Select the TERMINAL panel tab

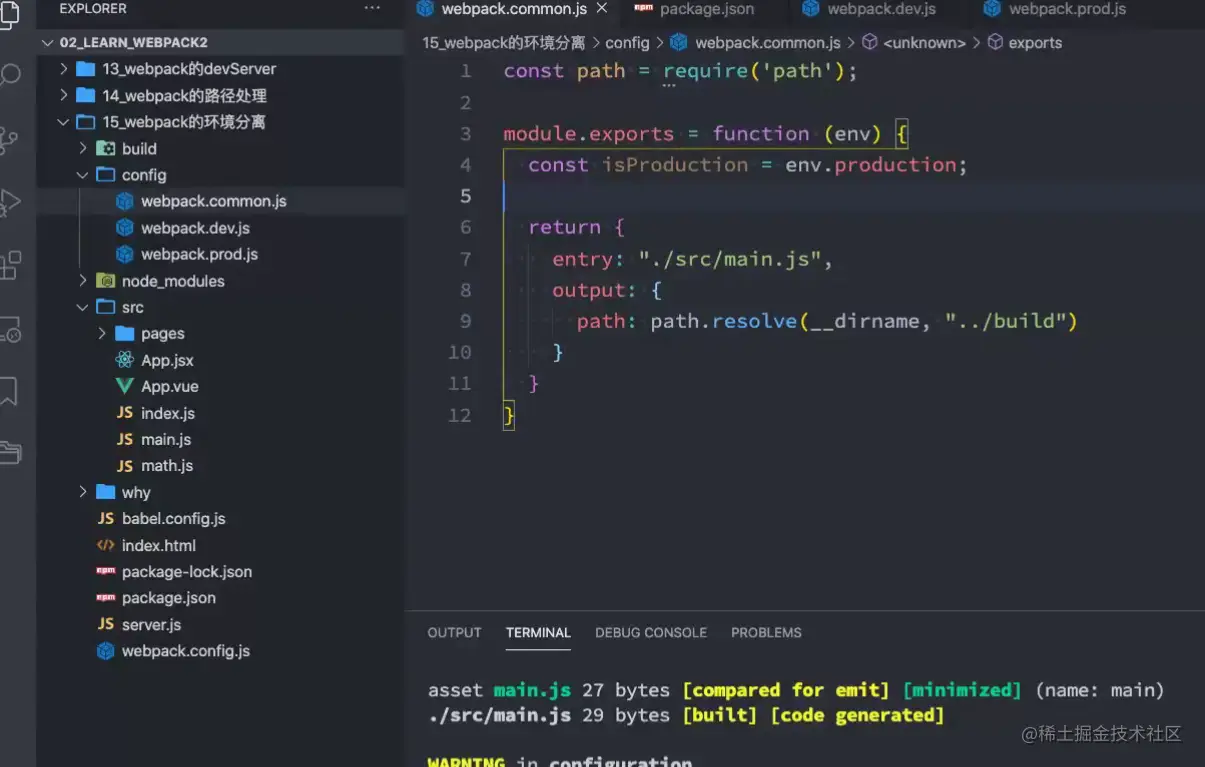[538, 632]
